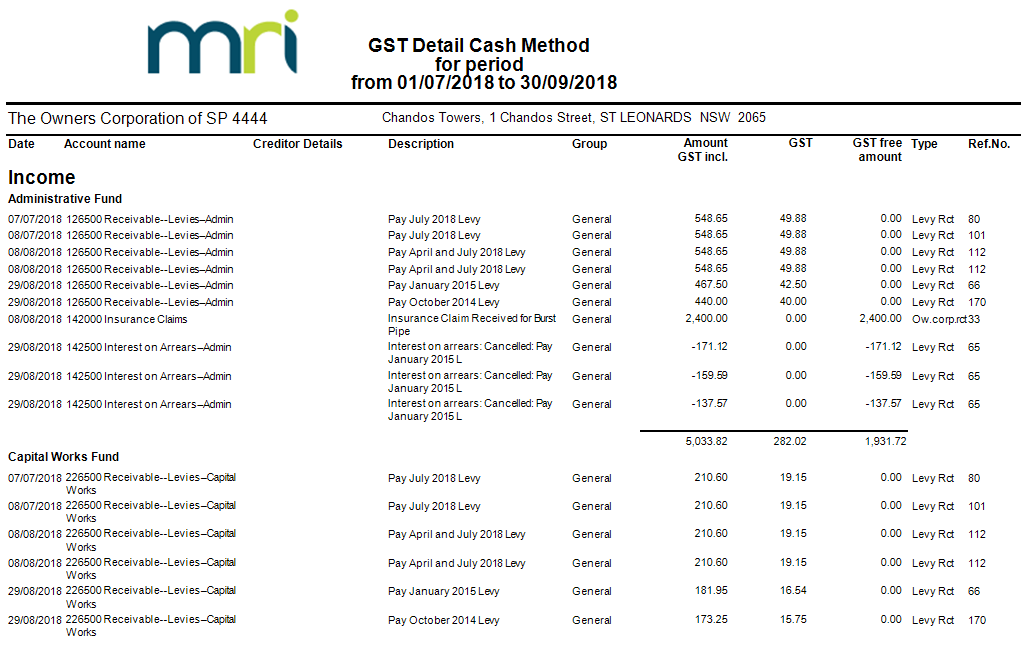This screenshot has height=661, width=1033.
Task: Click the 07/07/2018 date in Administrative Fund
Action: pos(35,219)
